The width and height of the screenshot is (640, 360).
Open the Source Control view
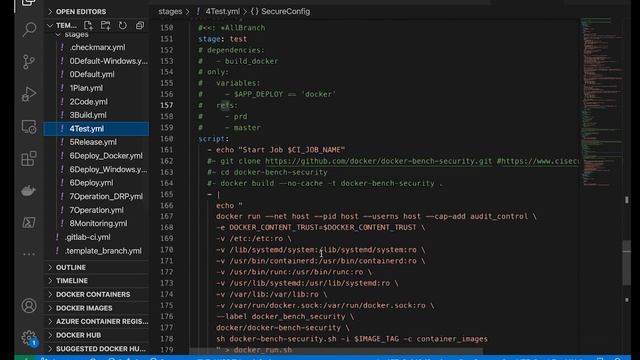(29, 62)
